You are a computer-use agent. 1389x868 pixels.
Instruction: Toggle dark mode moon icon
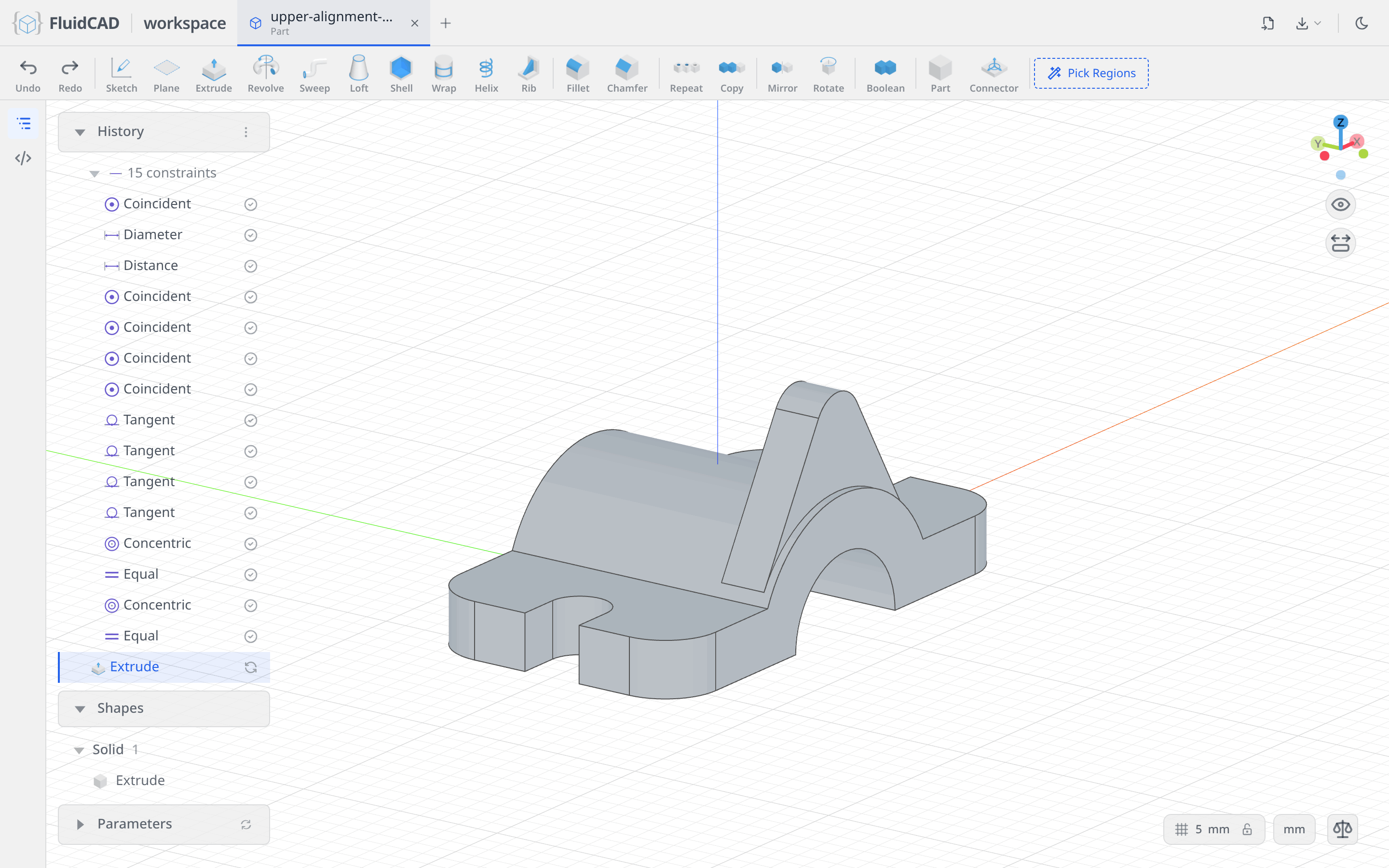1362,23
